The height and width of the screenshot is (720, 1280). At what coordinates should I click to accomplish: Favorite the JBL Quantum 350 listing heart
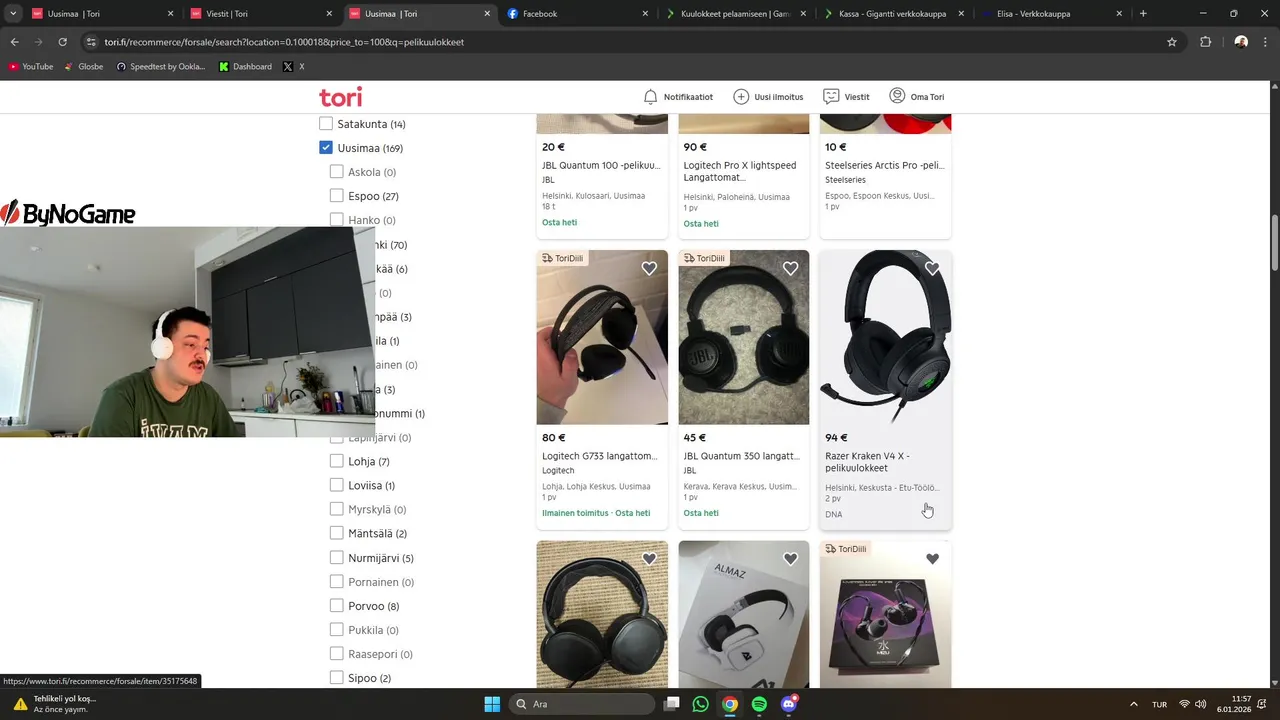click(x=790, y=268)
